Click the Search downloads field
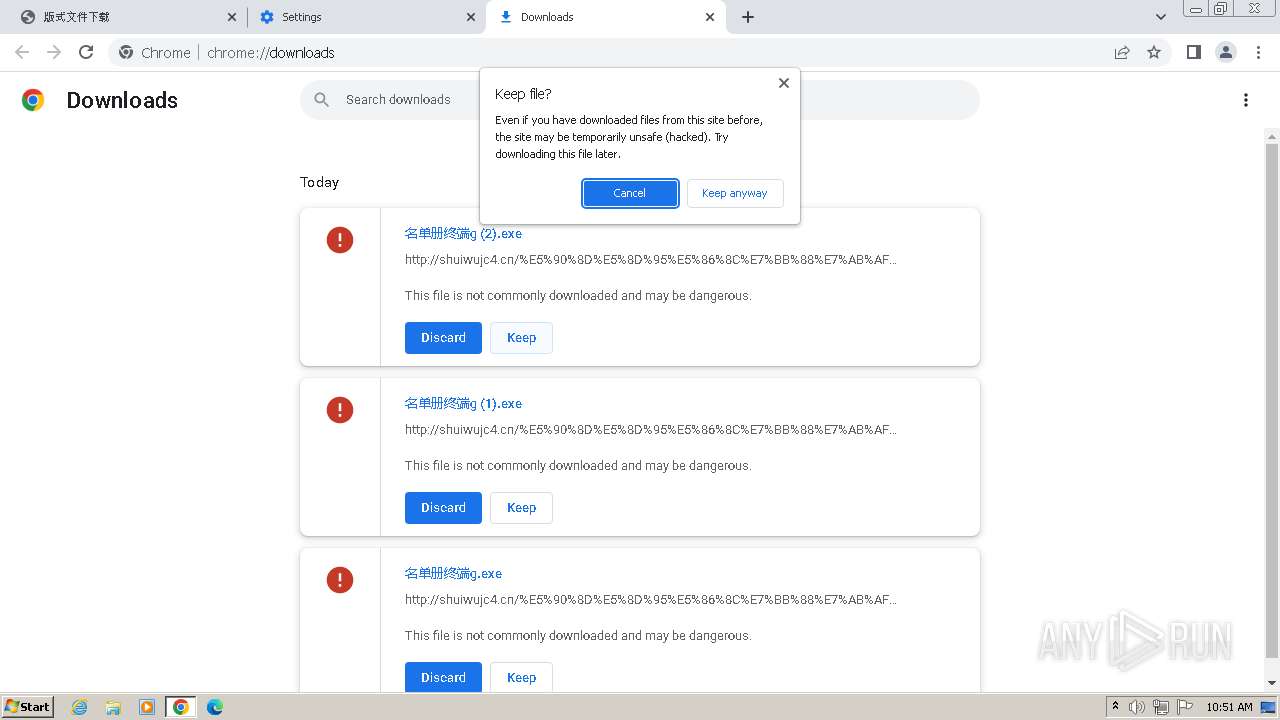The width and height of the screenshot is (1280, 720). (640, 100)
